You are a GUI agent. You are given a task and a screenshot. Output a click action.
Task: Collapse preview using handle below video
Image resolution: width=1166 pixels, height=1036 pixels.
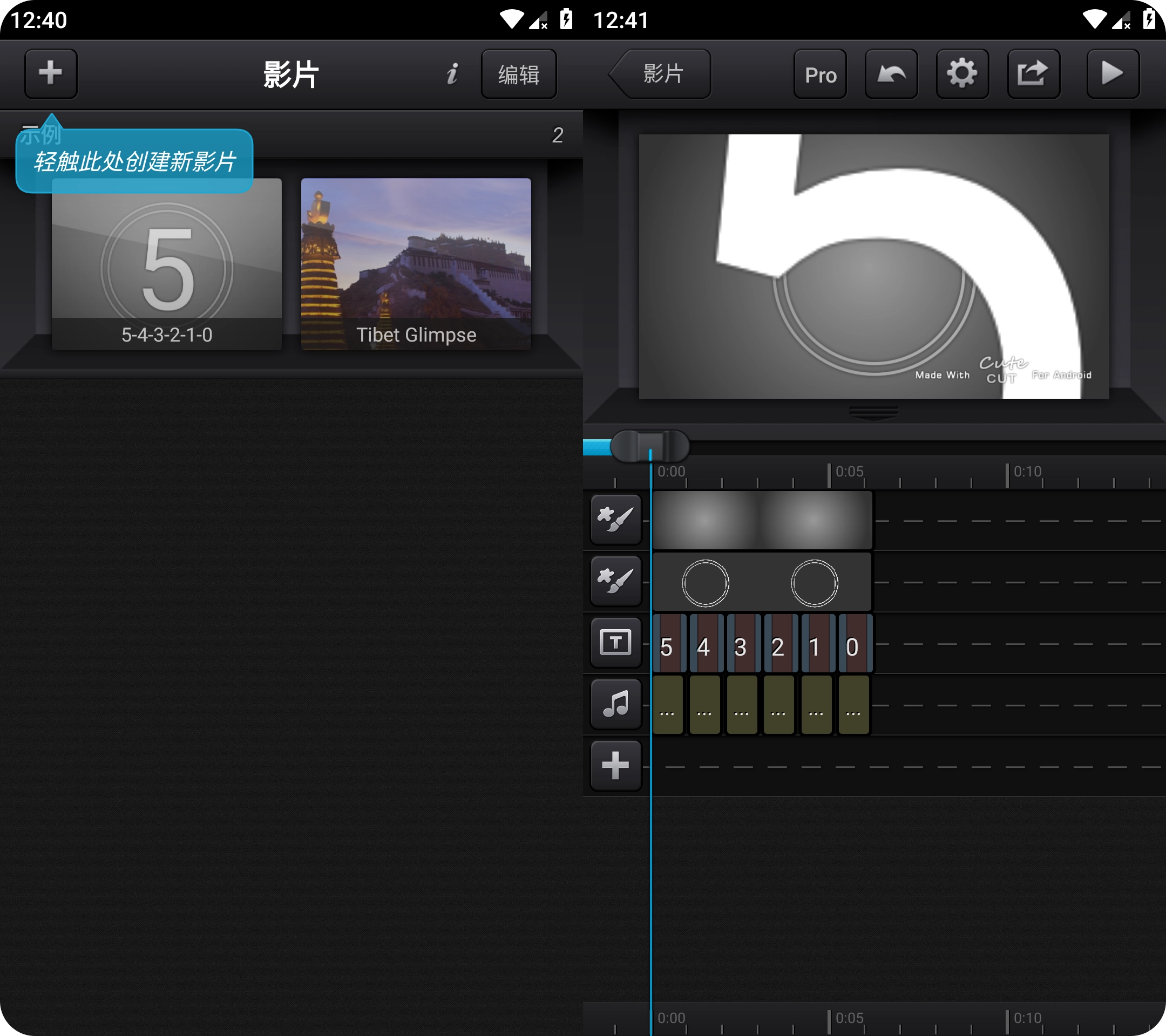pos(873,412)
